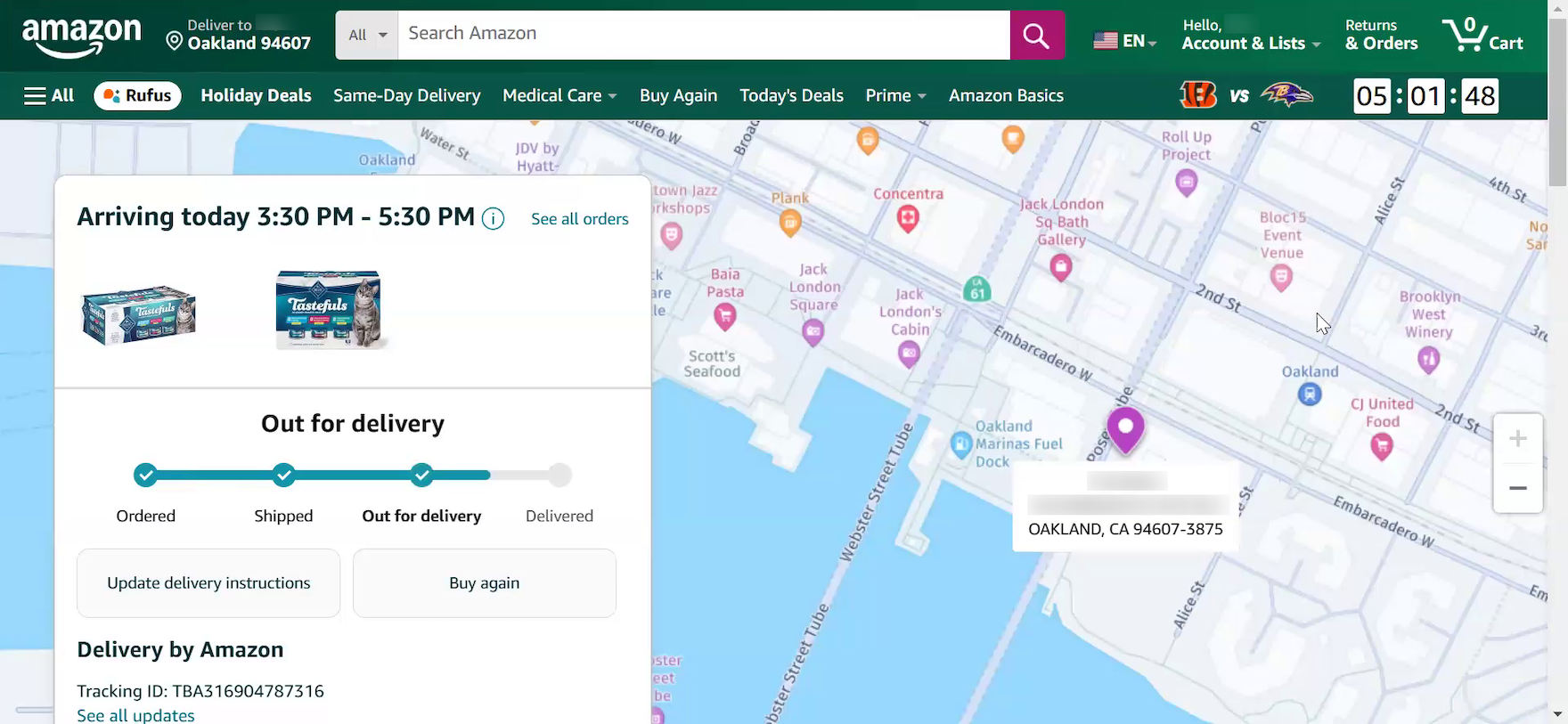
Task: Click Update delivery instructions
Action: coord(208,583)
